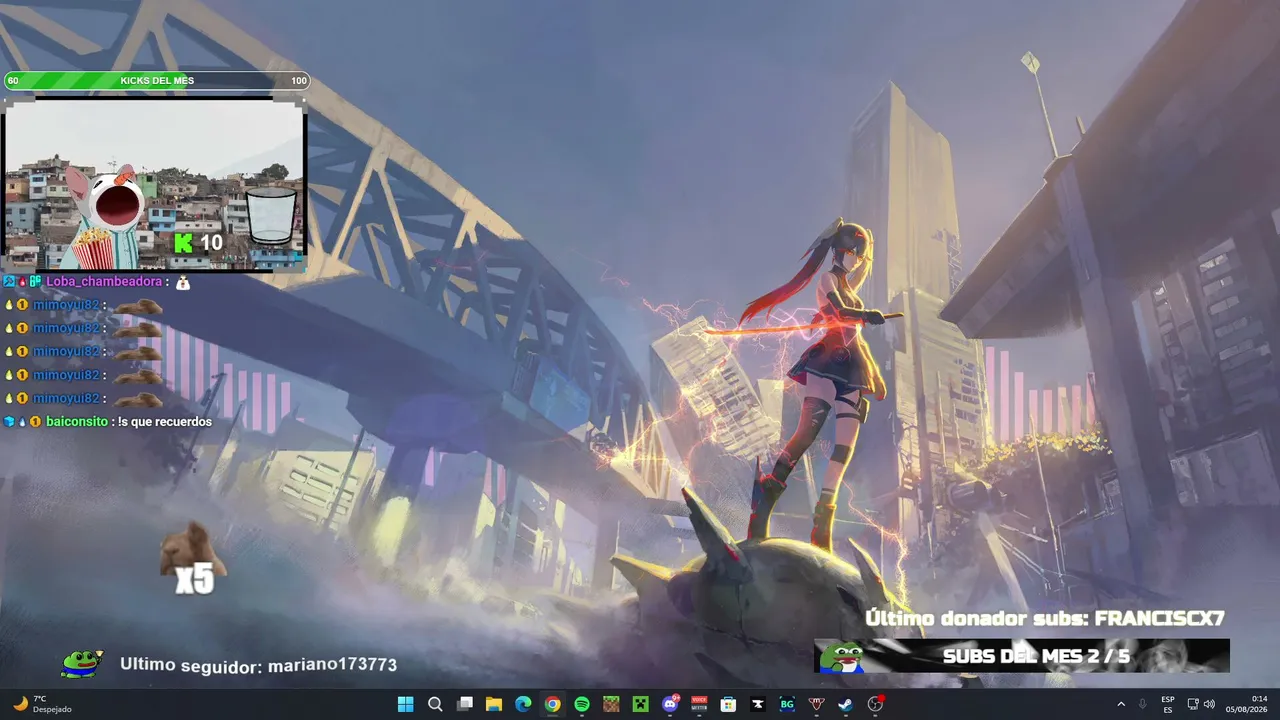Open the Windows Start menu
Image resolution: width=1280 pixels, height=720 pixels.
(405, 704)
